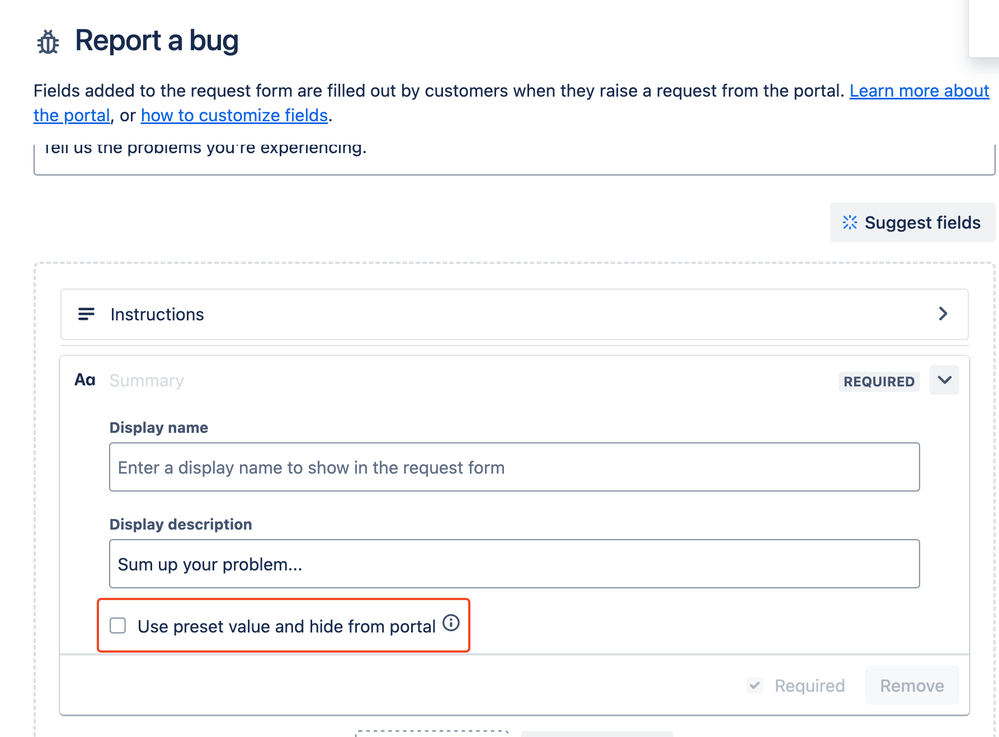This screenshot has height=737, width=999.
Task: Focus the Display name input field
Action: coord(514,467)
